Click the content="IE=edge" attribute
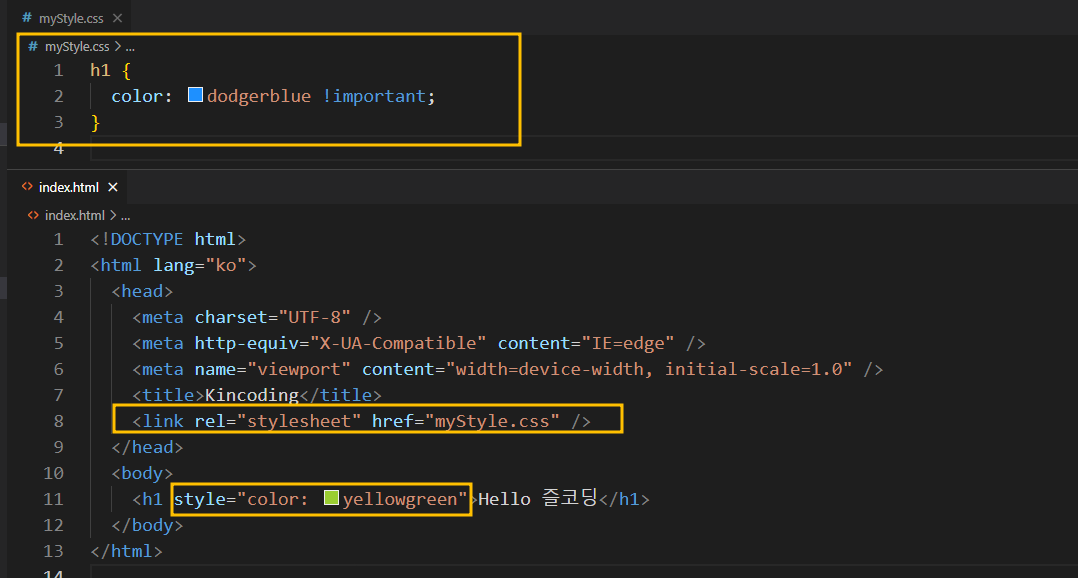The width and height of the screenshot is (1078, 578). click(x=586, y=344)
